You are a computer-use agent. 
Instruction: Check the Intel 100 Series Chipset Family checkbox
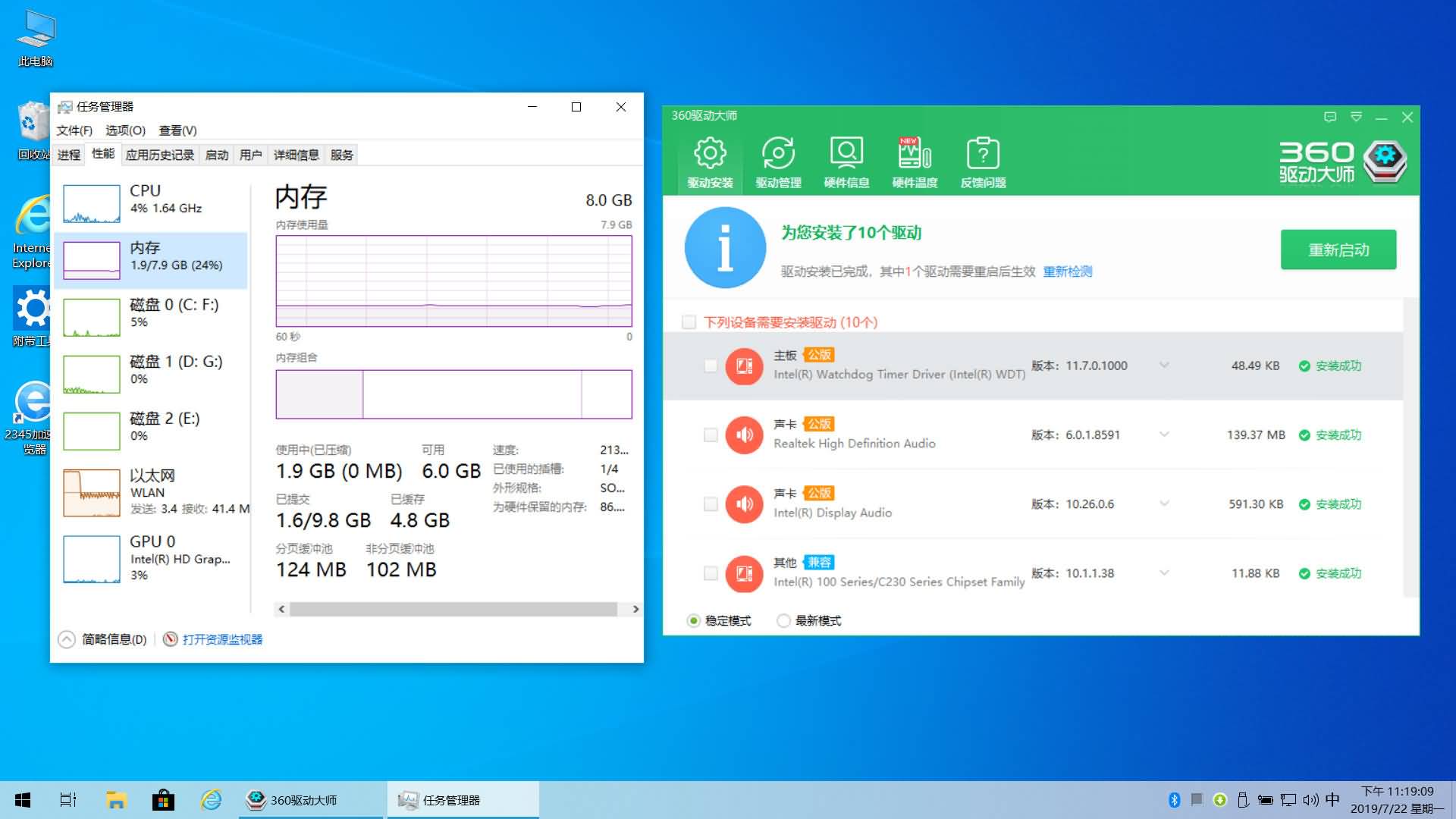coord(711,574)
